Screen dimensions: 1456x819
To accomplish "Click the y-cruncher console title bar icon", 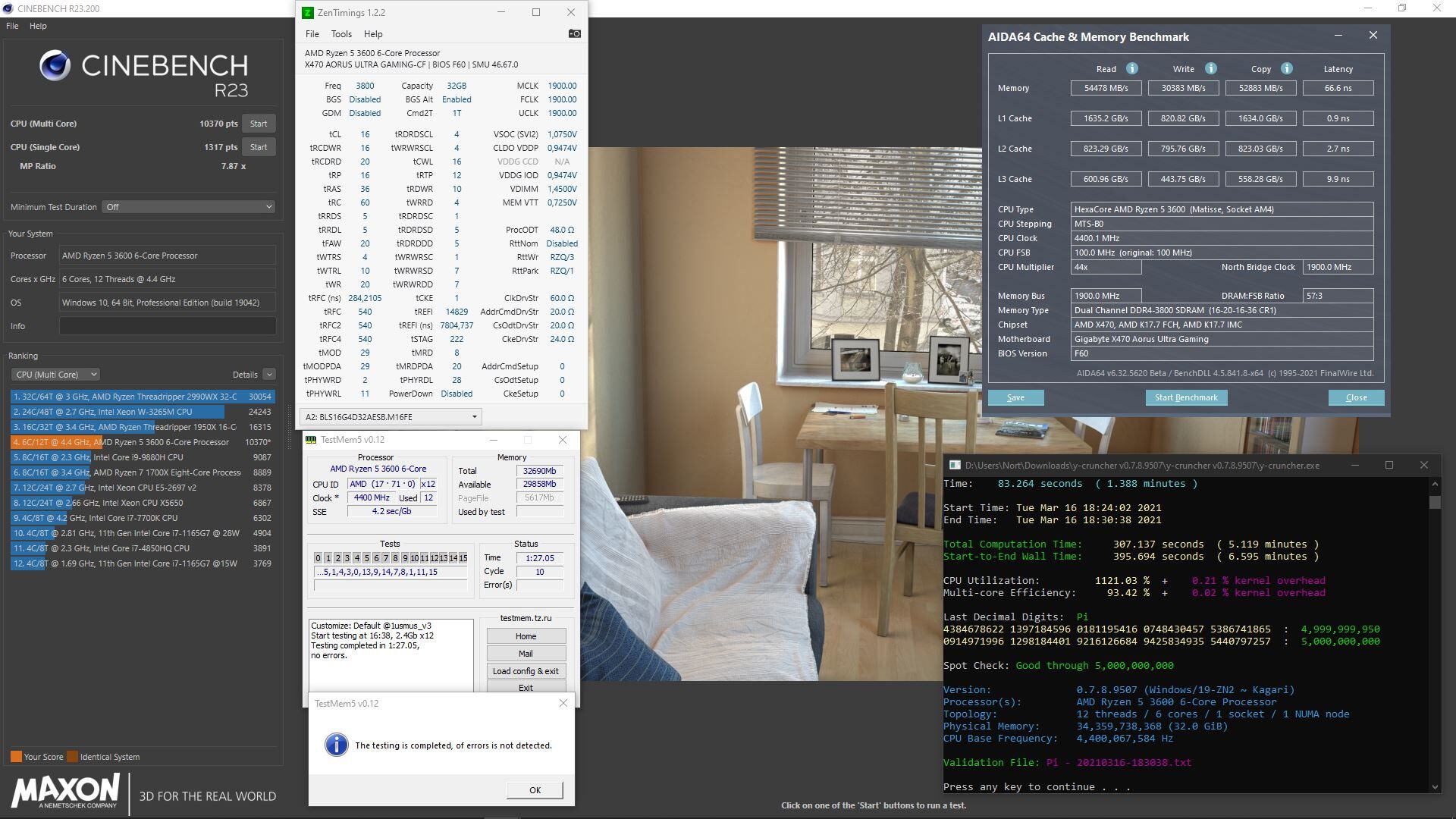I will click(x=955, y=466).
